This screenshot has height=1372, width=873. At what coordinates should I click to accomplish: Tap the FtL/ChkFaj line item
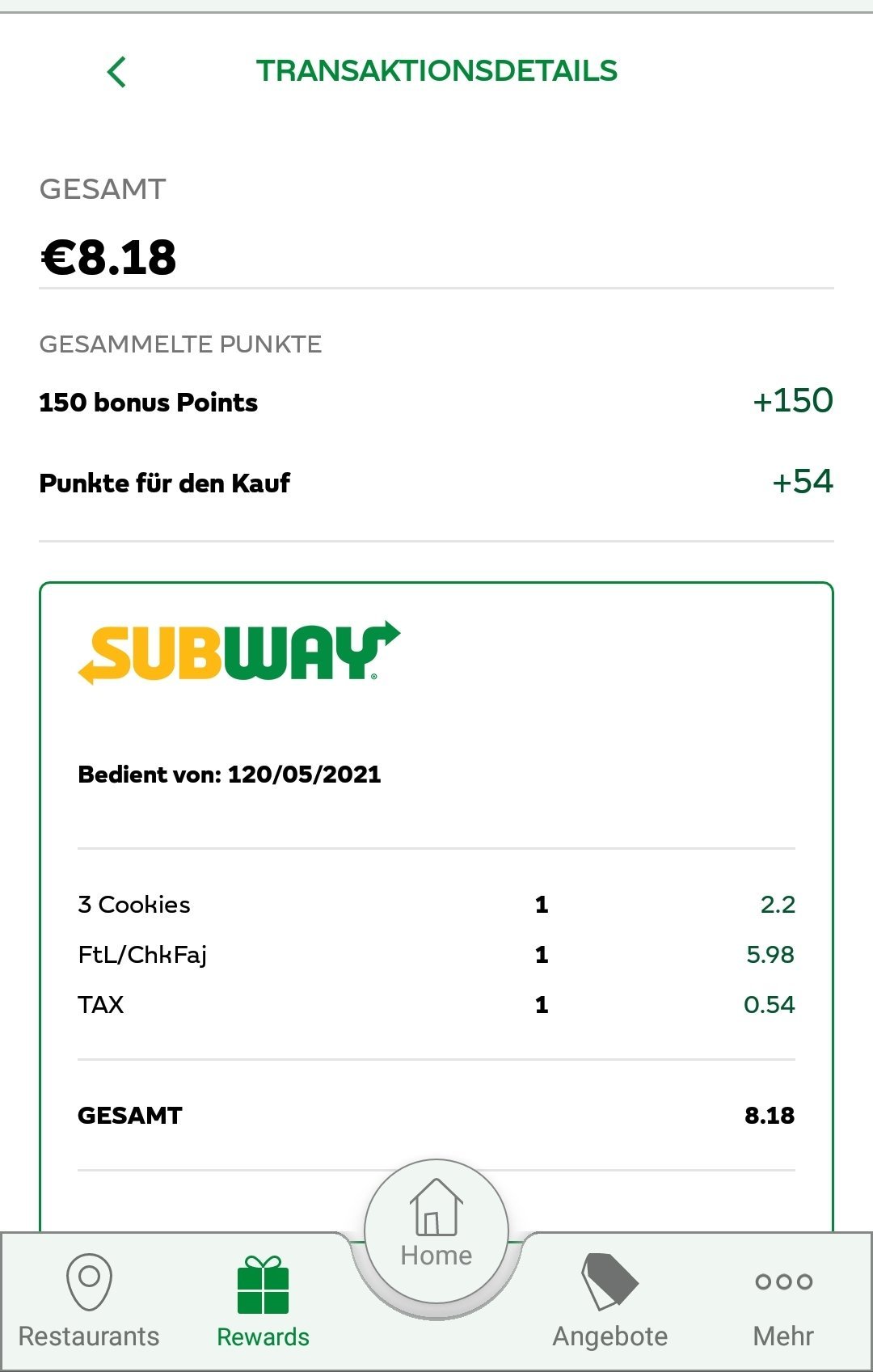click(436, 955)
